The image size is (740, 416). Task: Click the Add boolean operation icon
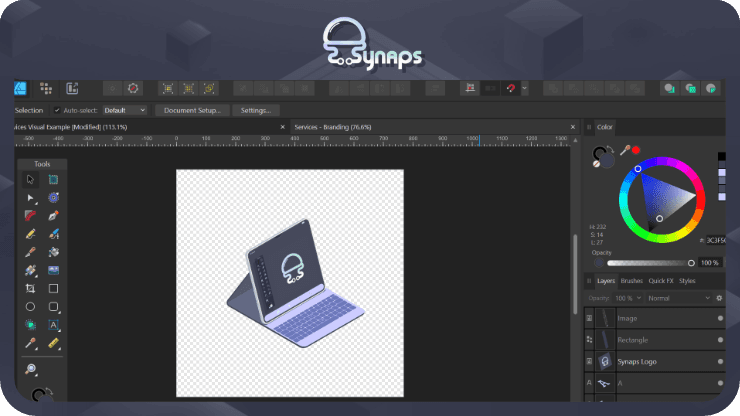[553, 88]
